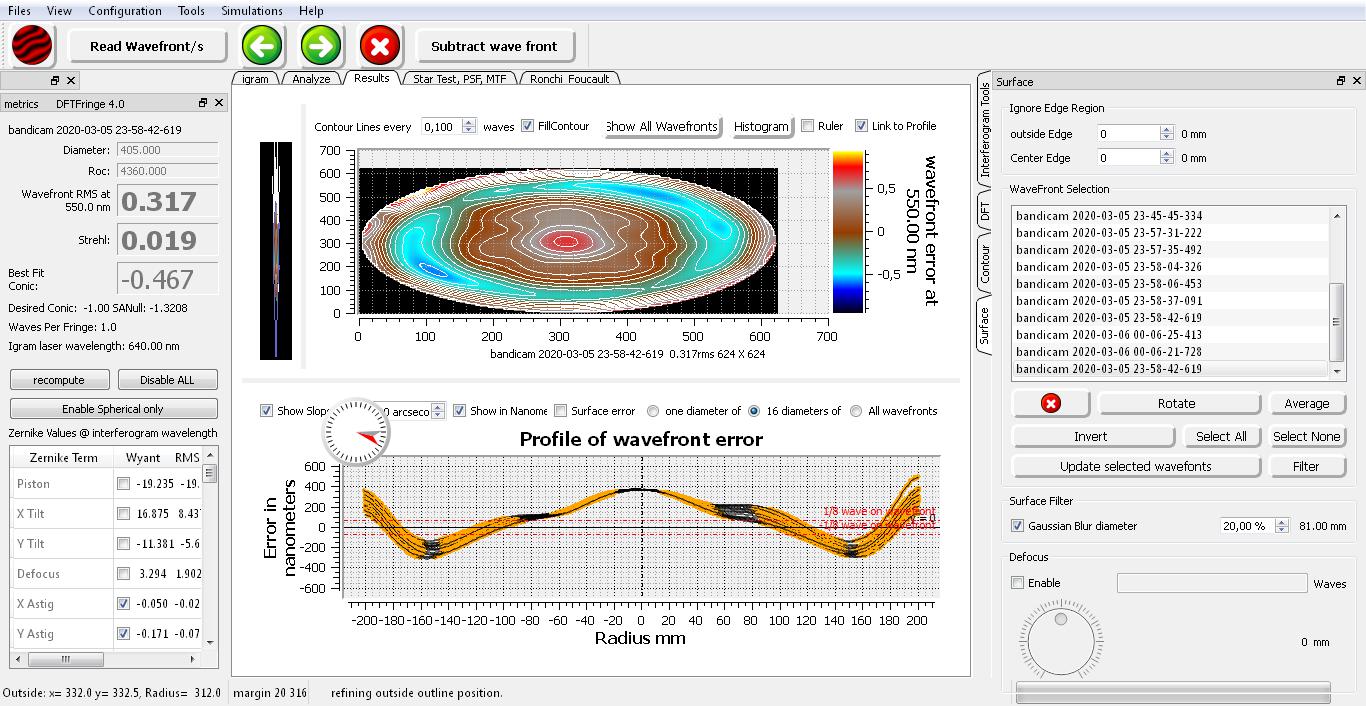Go to next wavefront with green right arrow
1366x706 pixels.
tap(321, 46)
